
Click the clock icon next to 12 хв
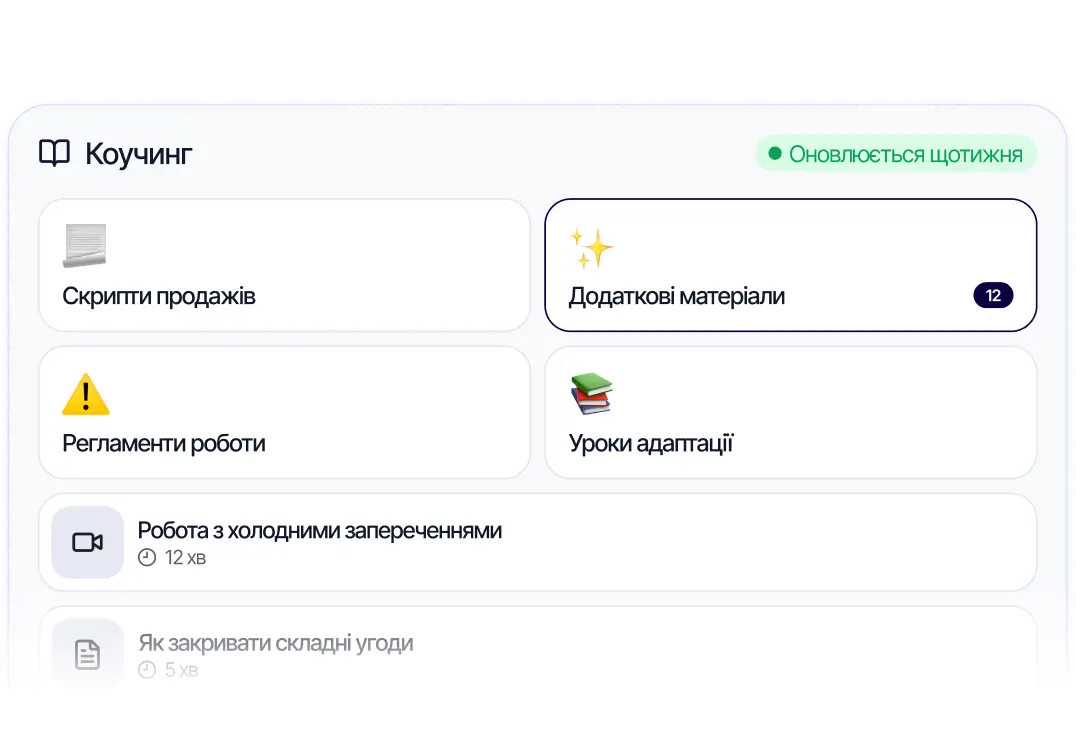(146, 558)
